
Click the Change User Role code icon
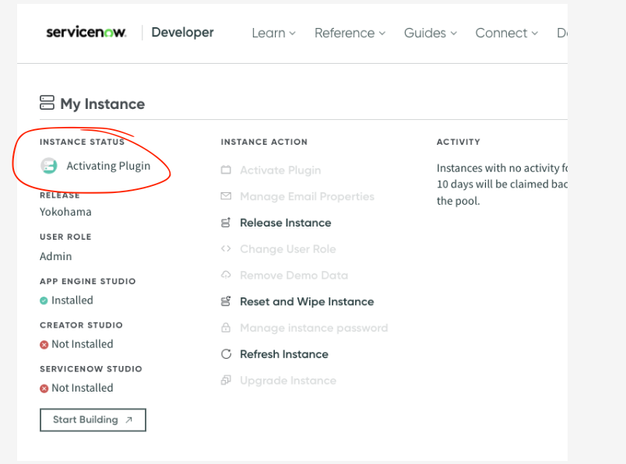[x=226, y=249]
